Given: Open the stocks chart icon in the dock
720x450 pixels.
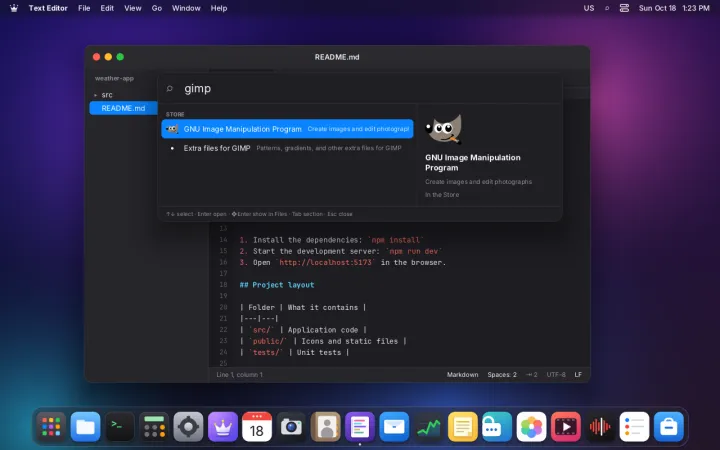Looking at the screenshot, I should pyautogui.click(x=428, y=427).
